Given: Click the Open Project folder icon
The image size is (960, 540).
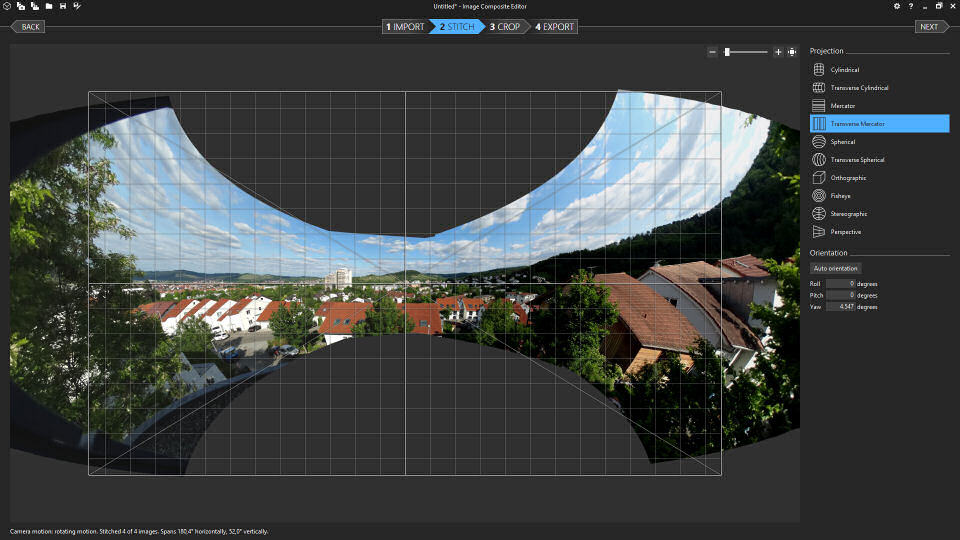Looking at the screenshot, I should click(48, 6).
